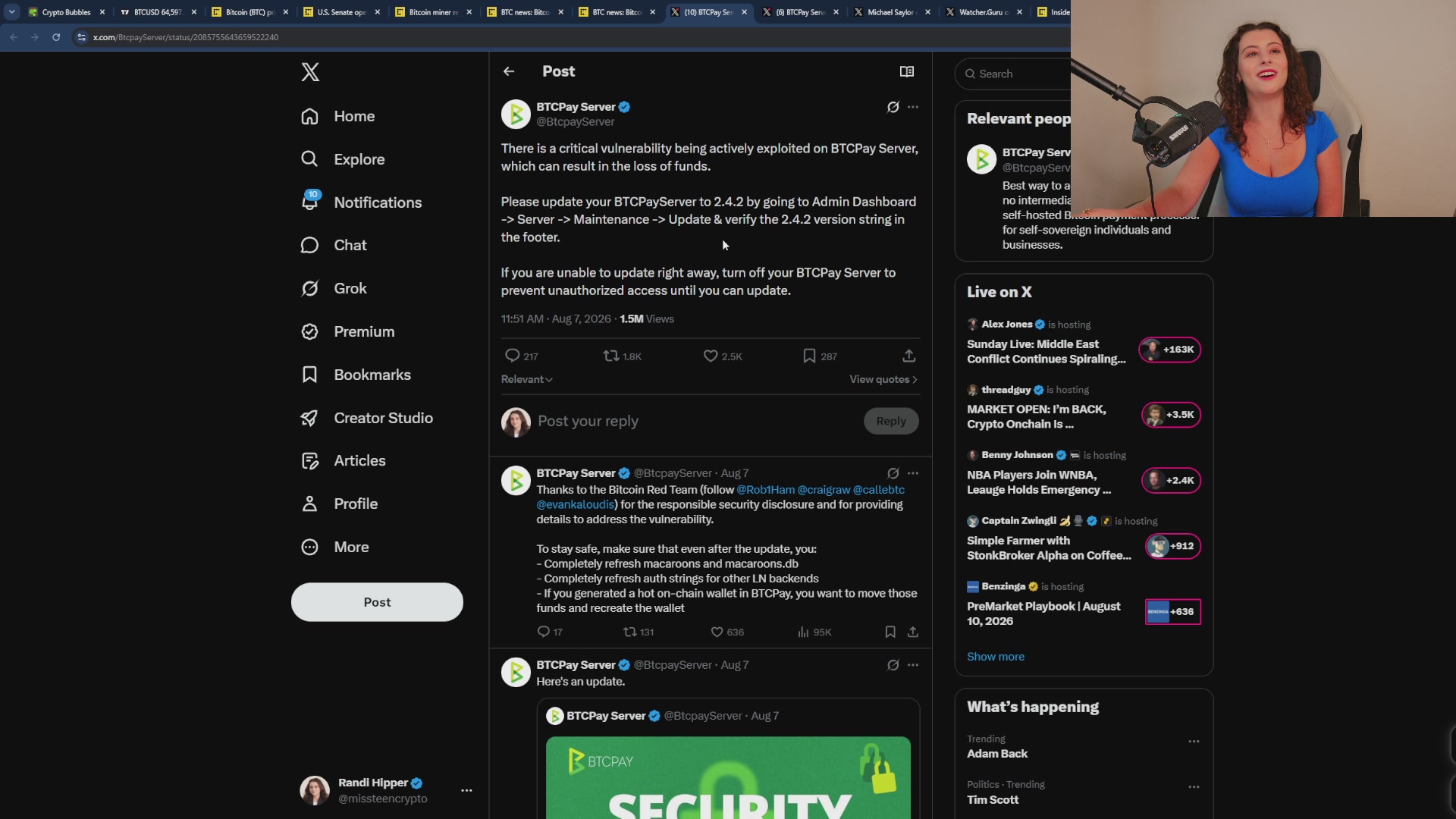Open Articles in the sidebar
Screen dimensions: 1456x819
(x=343, y=460)
